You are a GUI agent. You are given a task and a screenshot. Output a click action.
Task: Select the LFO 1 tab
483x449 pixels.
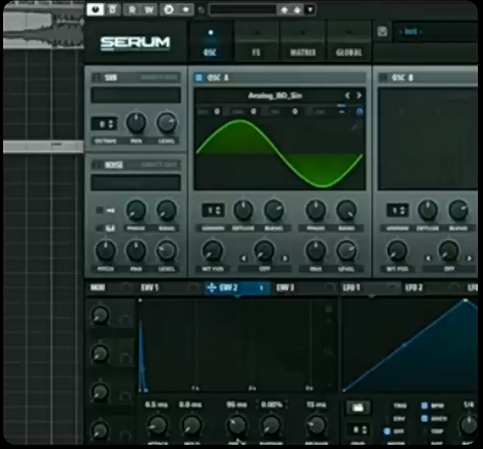pos(351,288)
